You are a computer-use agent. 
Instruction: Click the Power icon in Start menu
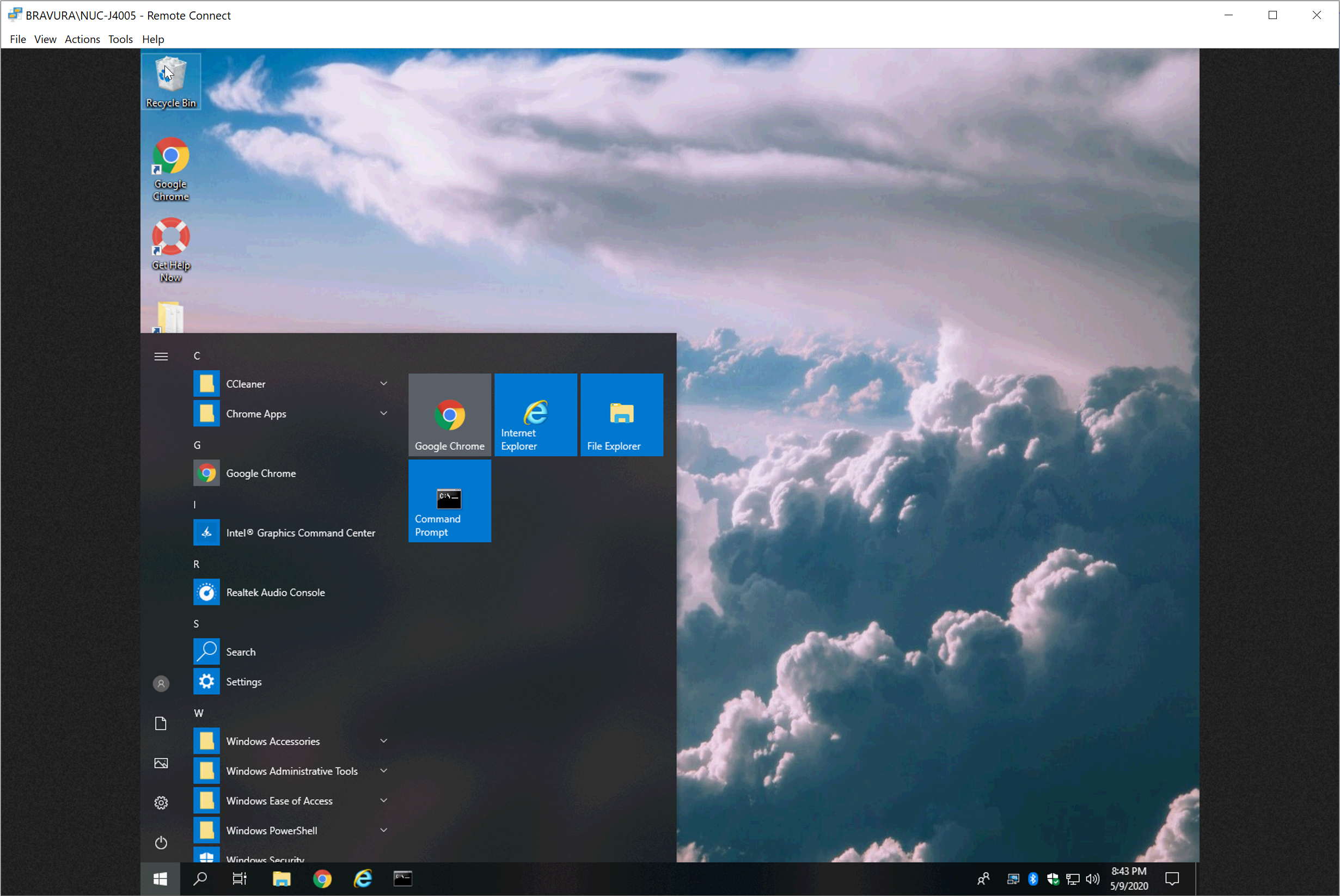pos(161,842)
